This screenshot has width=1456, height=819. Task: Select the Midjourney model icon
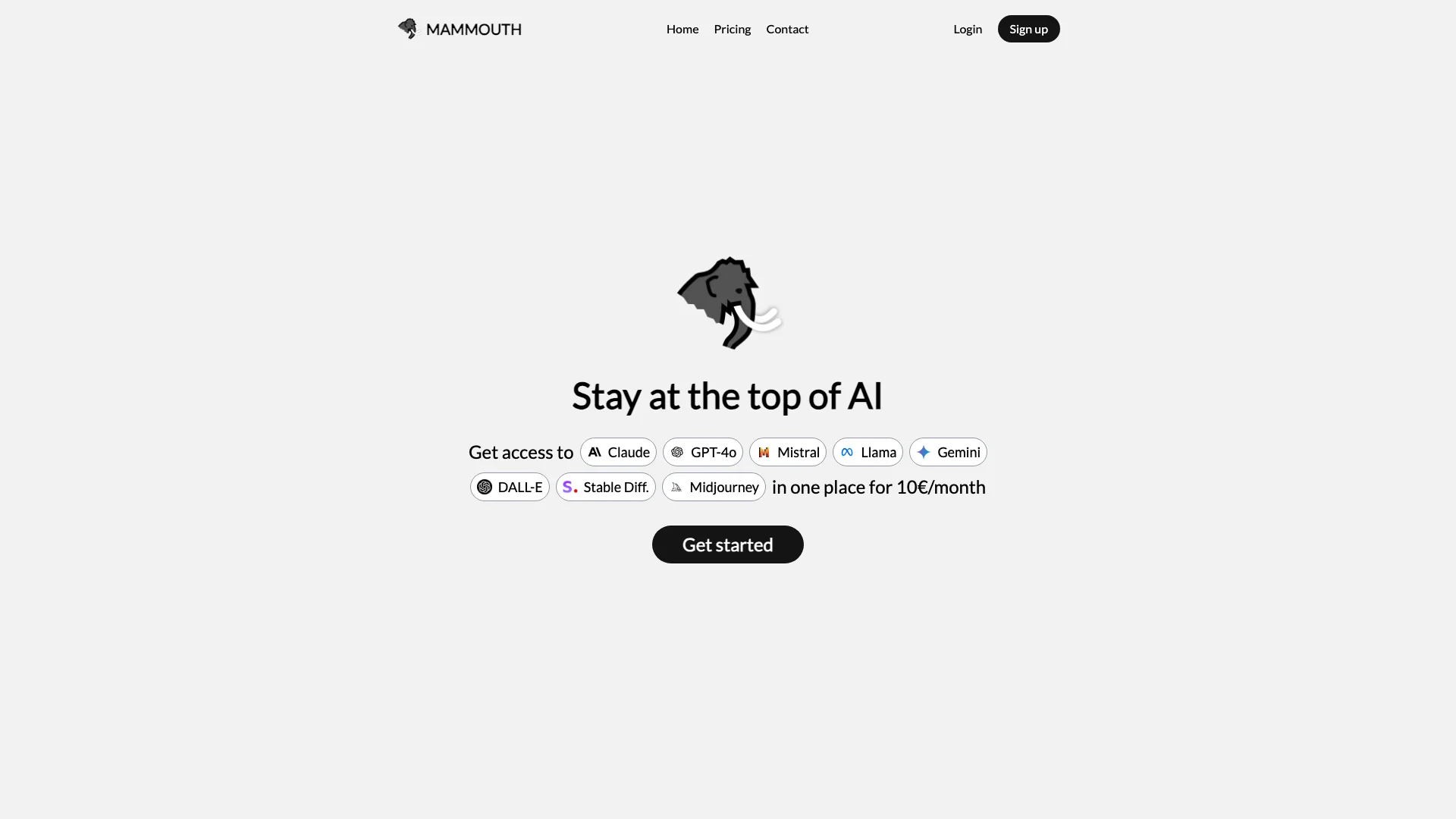(x=677, y=487)
